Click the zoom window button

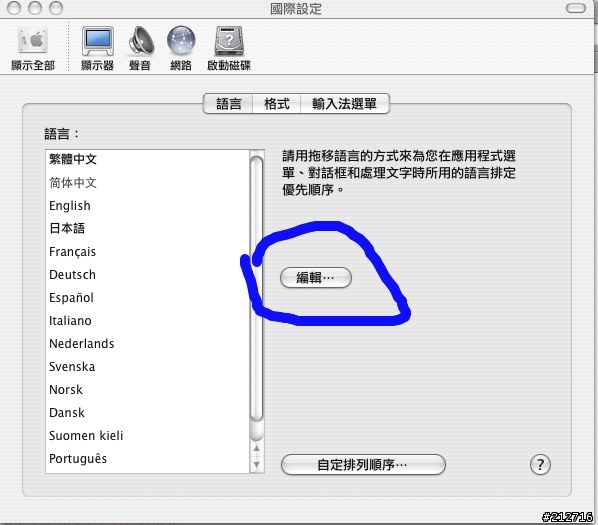[56, 8]
